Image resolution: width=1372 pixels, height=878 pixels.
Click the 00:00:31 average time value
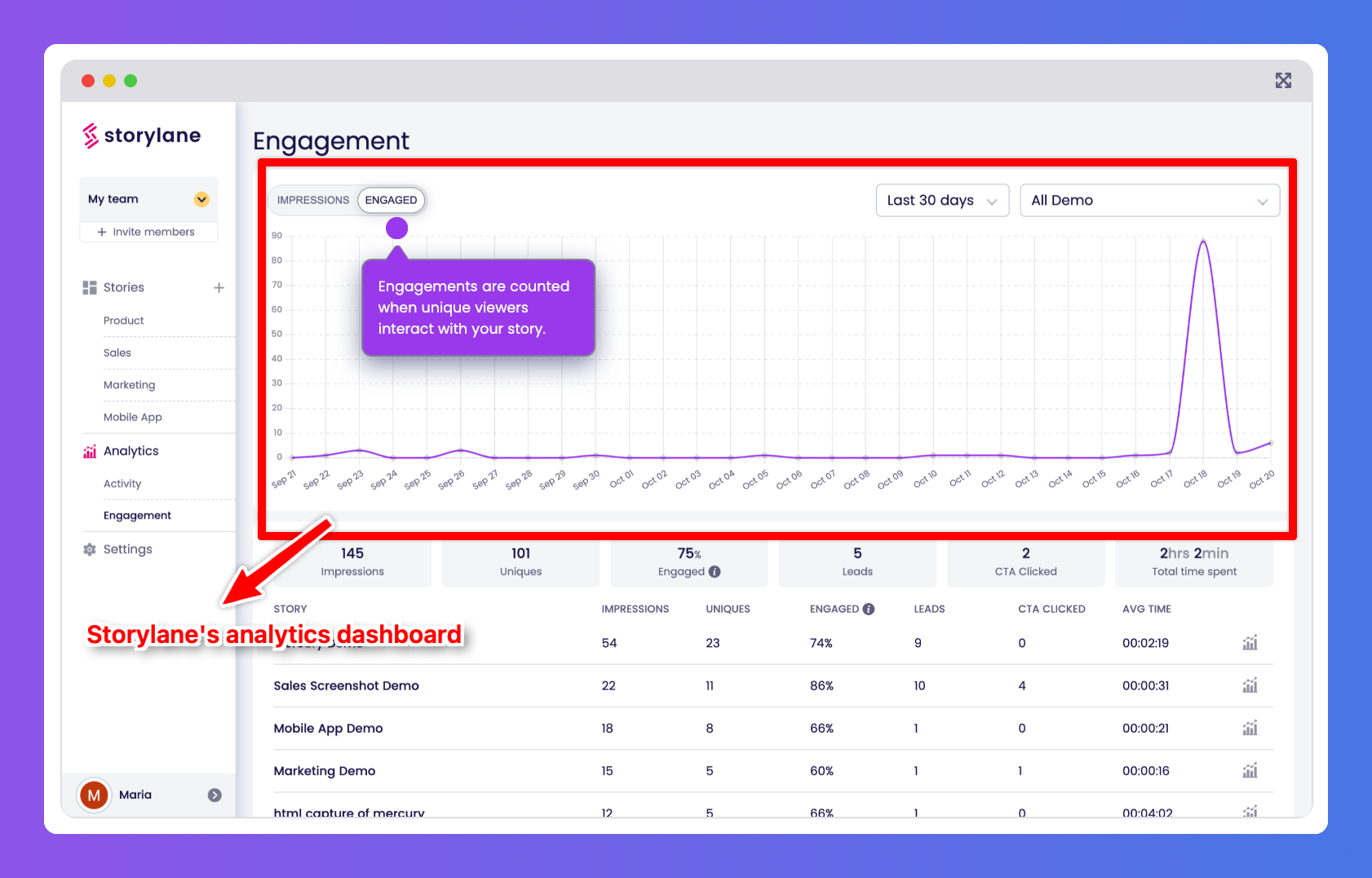[x=1145, y=685]
